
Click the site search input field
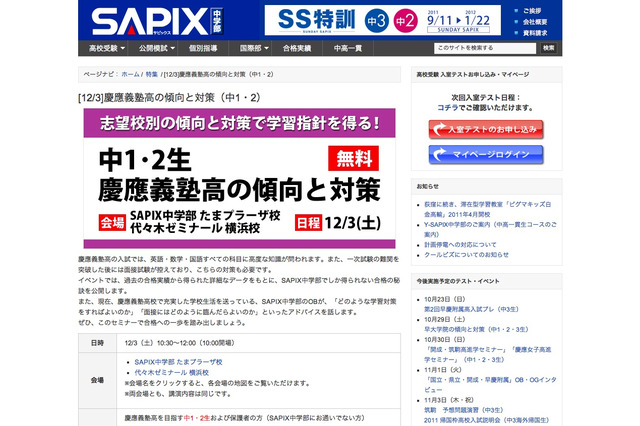484,48
